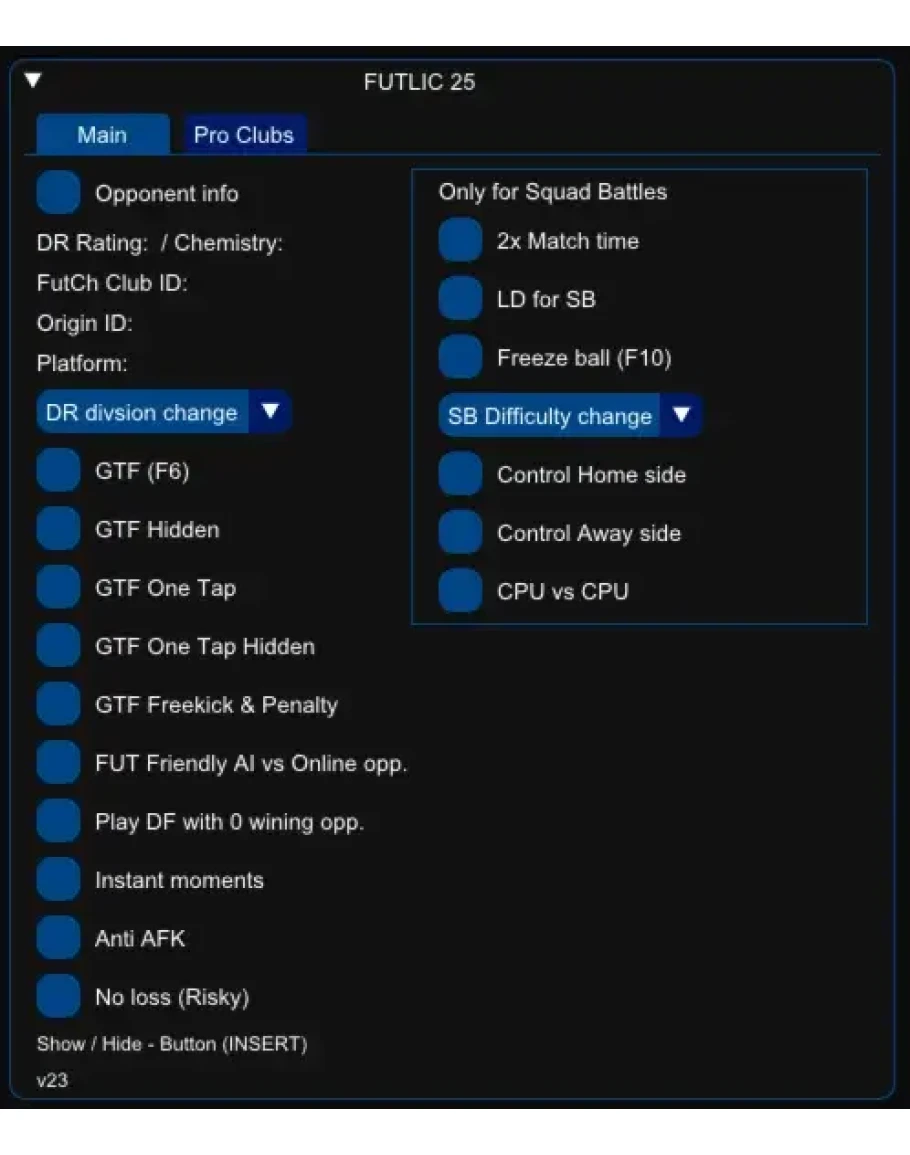Enable the No loss (Risky) option
This screenshot has height=1155, width=910.
pos(58,997)
